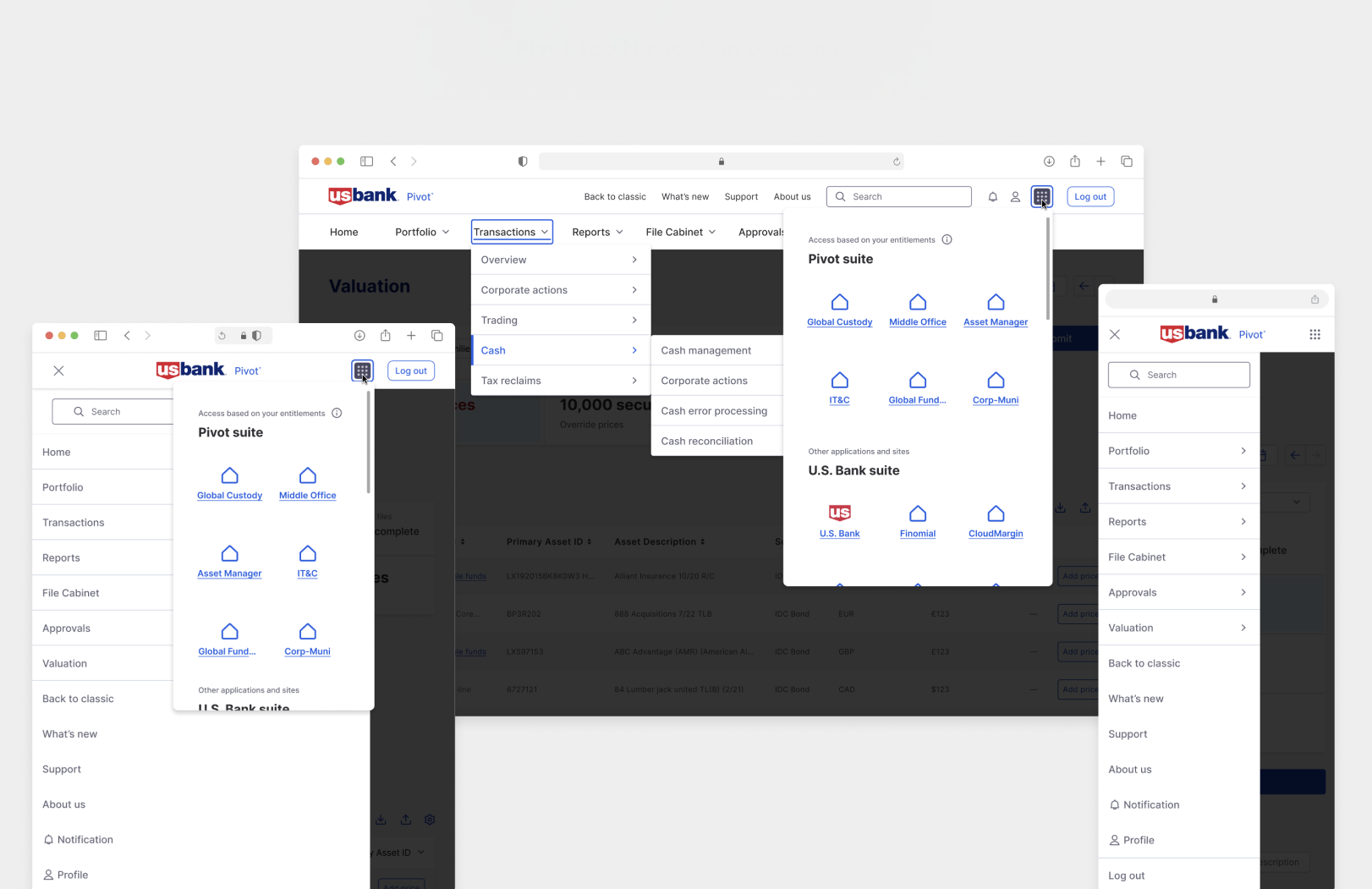Open Global Custody in the left window's launcher

pos(229,484)
